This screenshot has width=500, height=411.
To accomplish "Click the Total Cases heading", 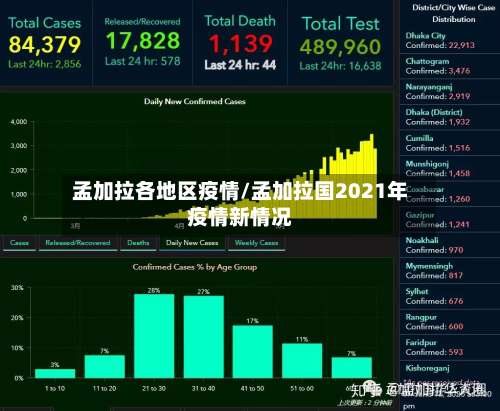I will [45, 23].
